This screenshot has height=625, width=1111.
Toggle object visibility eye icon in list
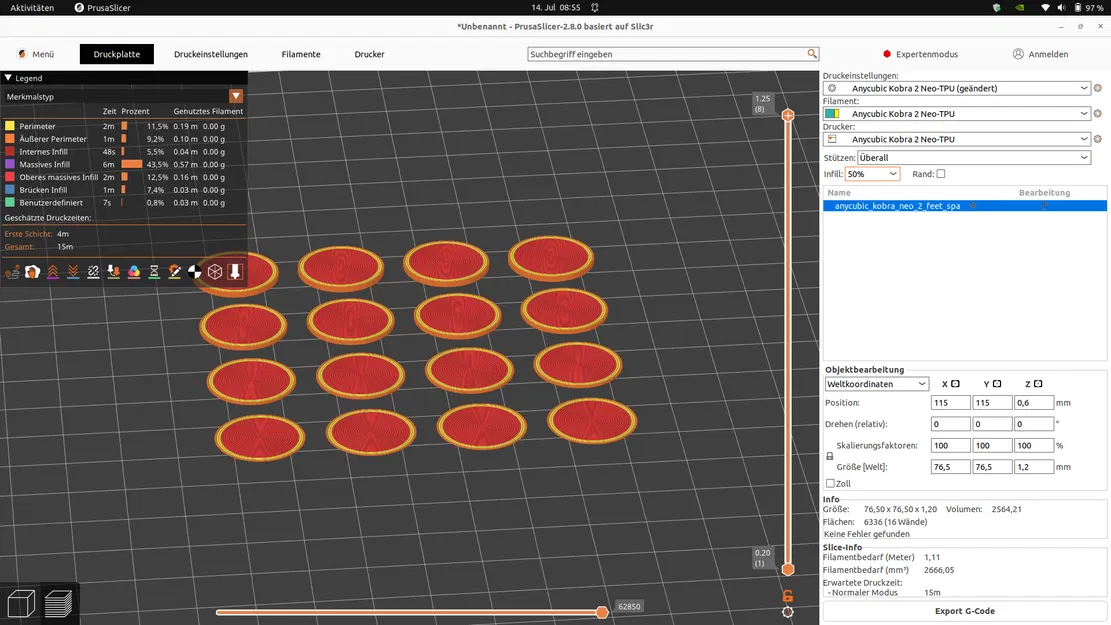(973, 206)
